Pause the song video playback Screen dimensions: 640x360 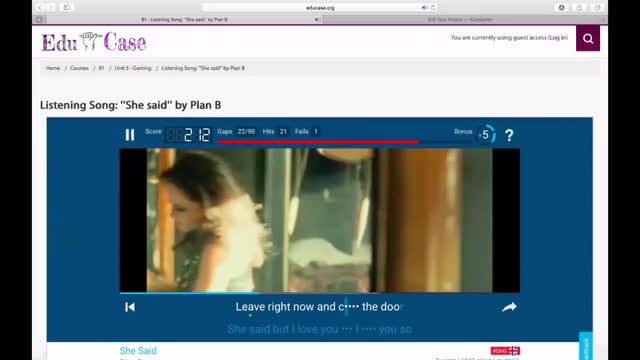[x=130, y=135]
